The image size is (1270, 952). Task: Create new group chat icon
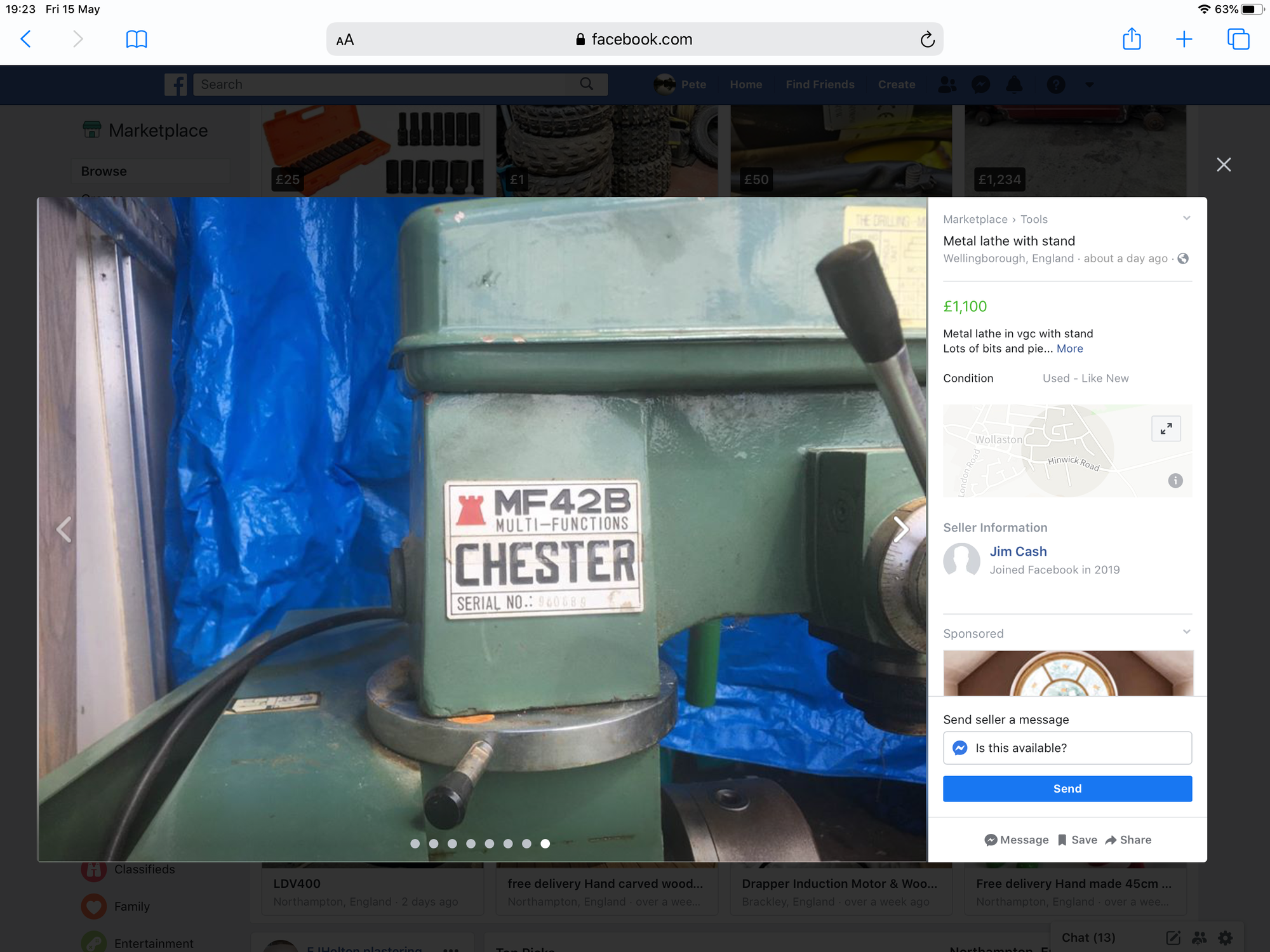(1200, 938)
